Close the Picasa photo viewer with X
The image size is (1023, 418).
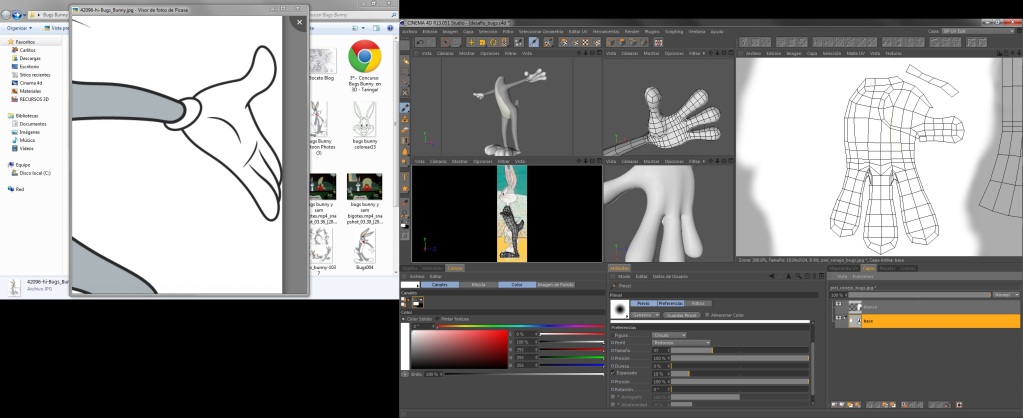tap(299, 22)
